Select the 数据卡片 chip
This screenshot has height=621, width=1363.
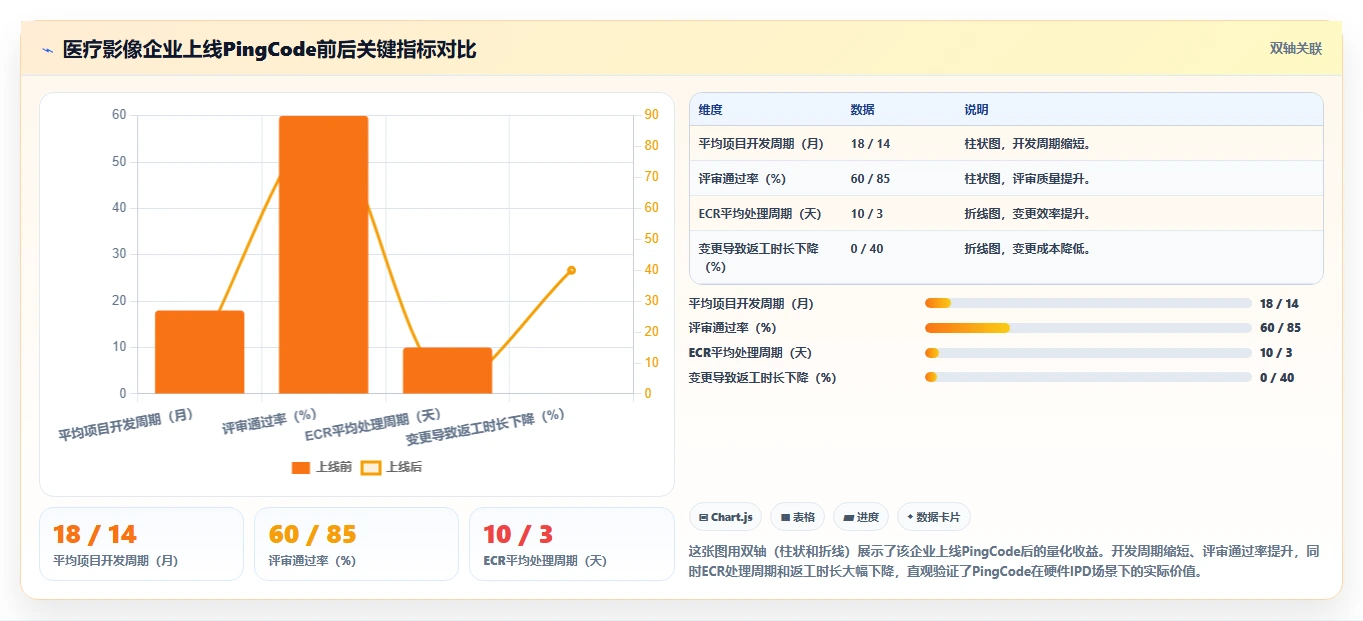(933, 517)
